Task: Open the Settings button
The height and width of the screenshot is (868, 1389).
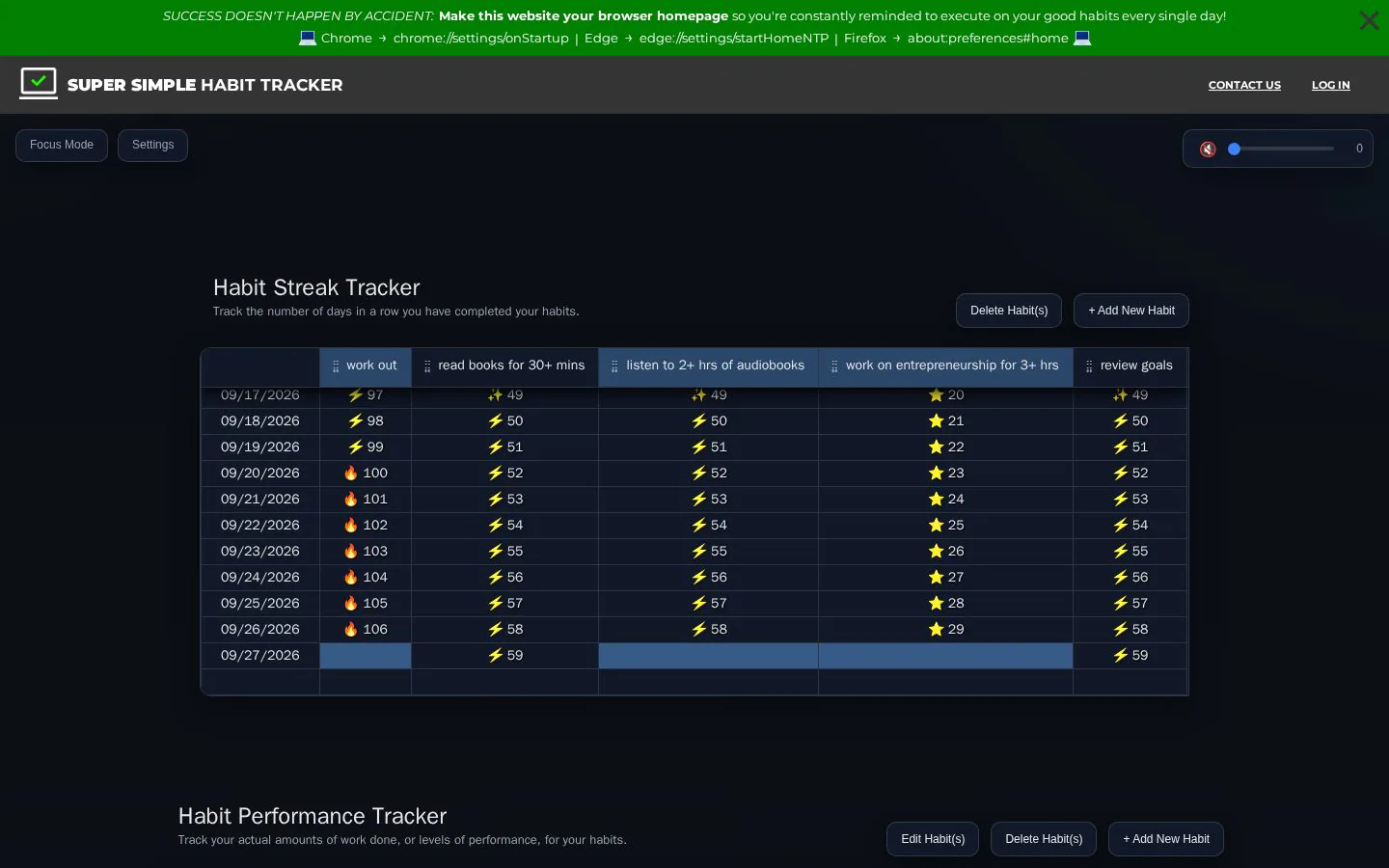Action: (x=152, y=146)
